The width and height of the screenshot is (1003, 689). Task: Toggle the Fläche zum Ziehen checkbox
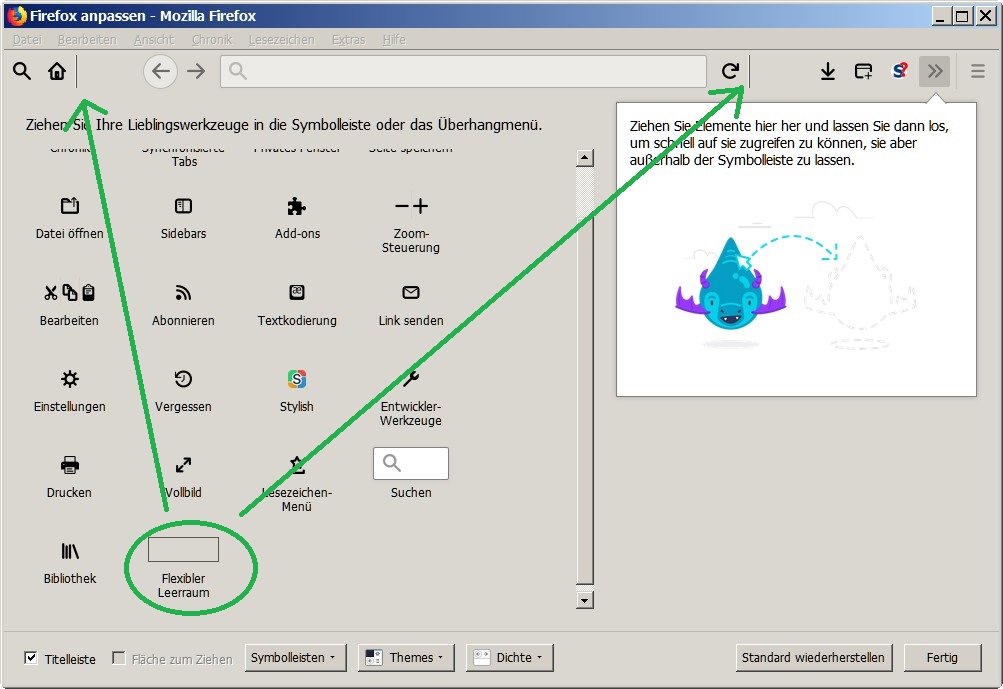[118, 658]
